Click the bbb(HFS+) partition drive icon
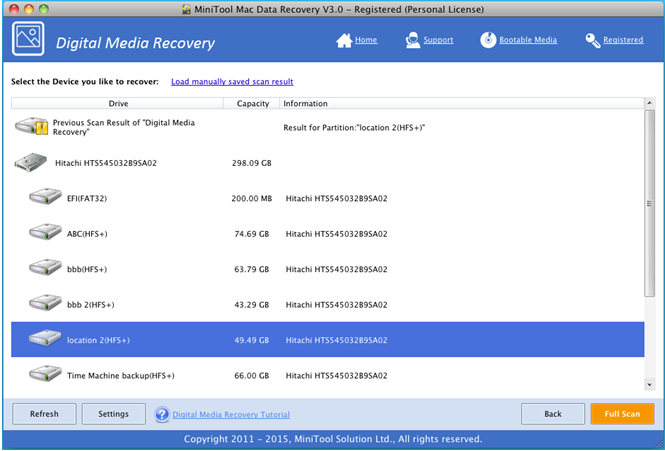 point(45,268)
